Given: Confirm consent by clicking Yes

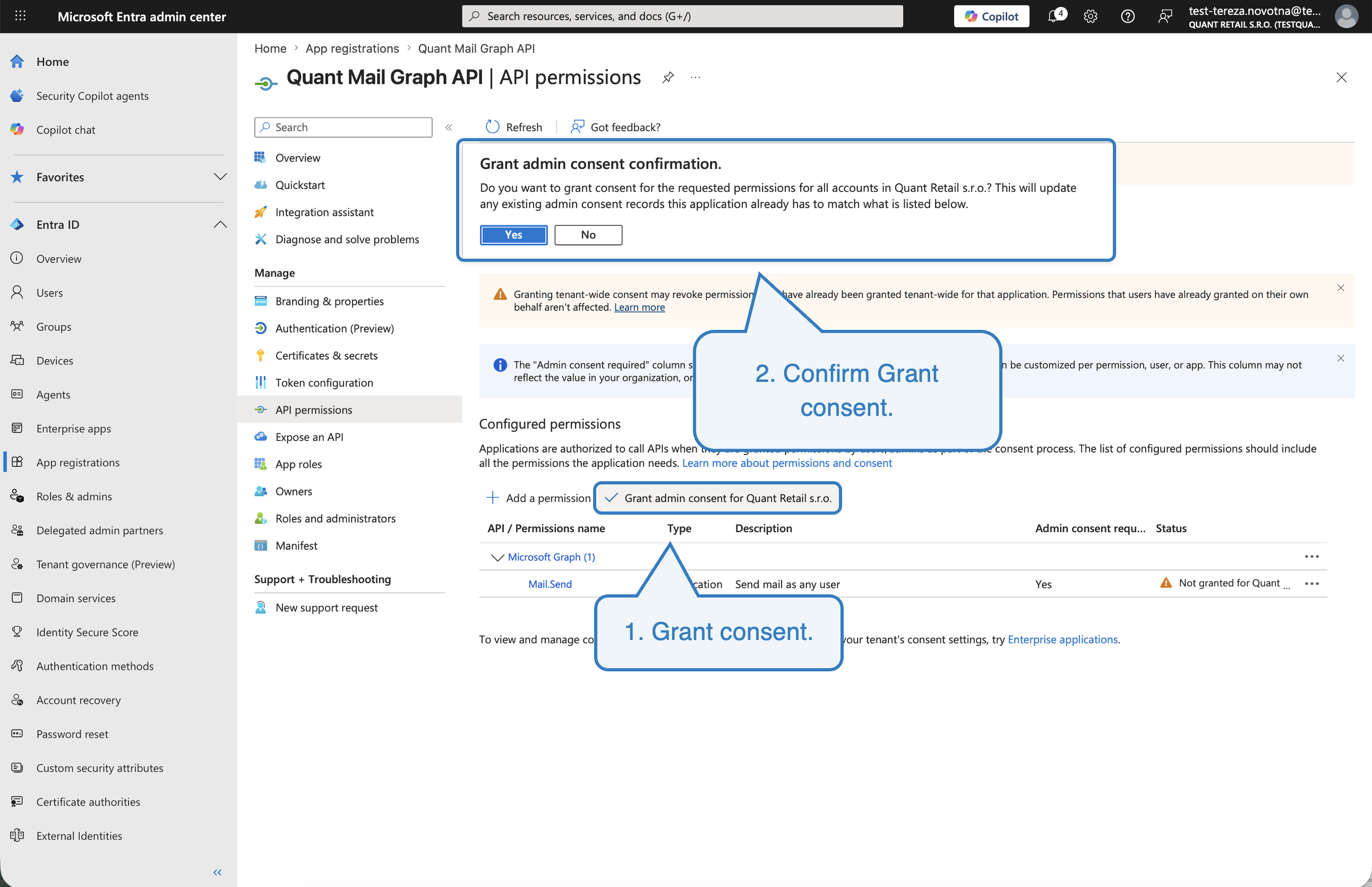Looking at the screenshot, I should [513, 235].
